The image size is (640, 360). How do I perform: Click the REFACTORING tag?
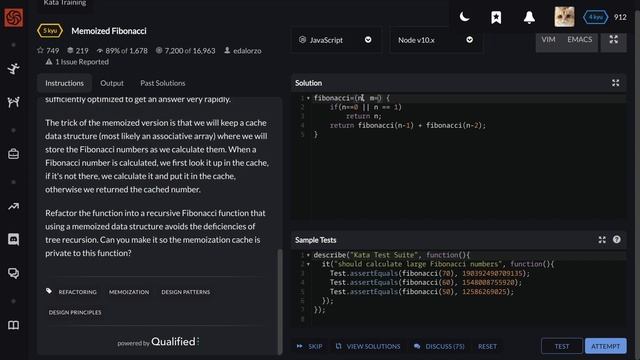pyautogui.click(x=78, y=292)
